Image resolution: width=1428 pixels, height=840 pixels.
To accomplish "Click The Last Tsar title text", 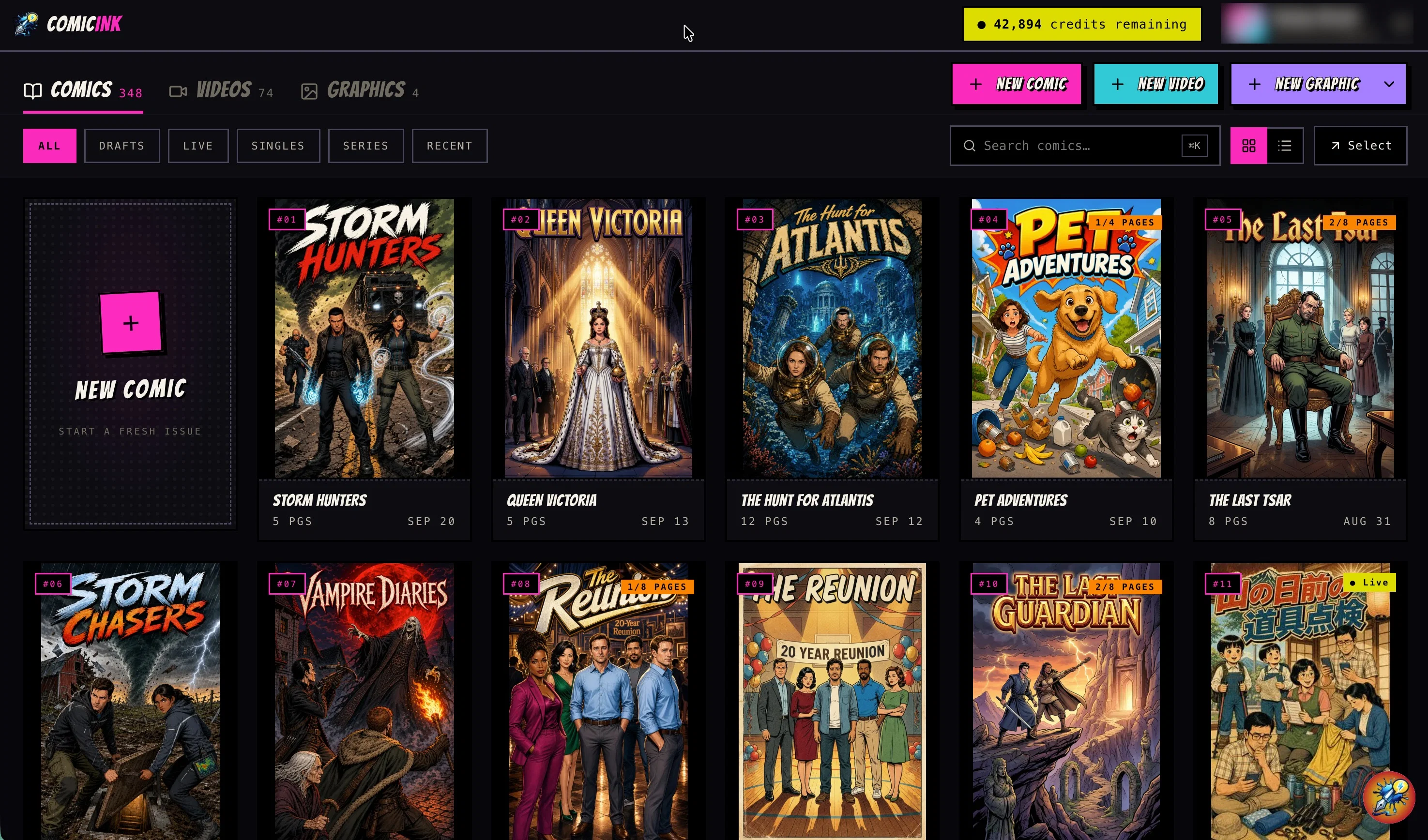I will coord(1250,500).
